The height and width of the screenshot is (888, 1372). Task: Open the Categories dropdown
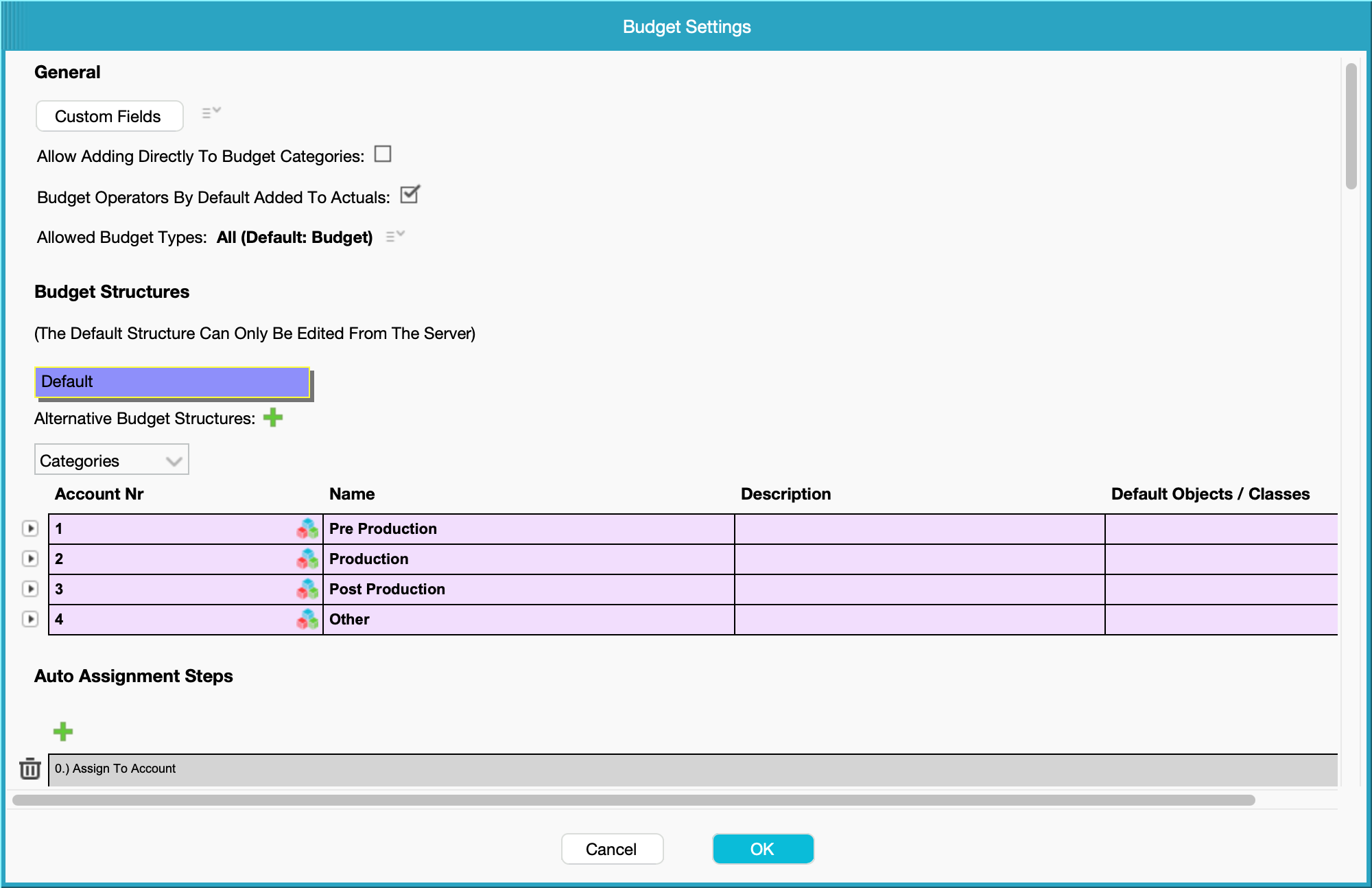point(111,460)
